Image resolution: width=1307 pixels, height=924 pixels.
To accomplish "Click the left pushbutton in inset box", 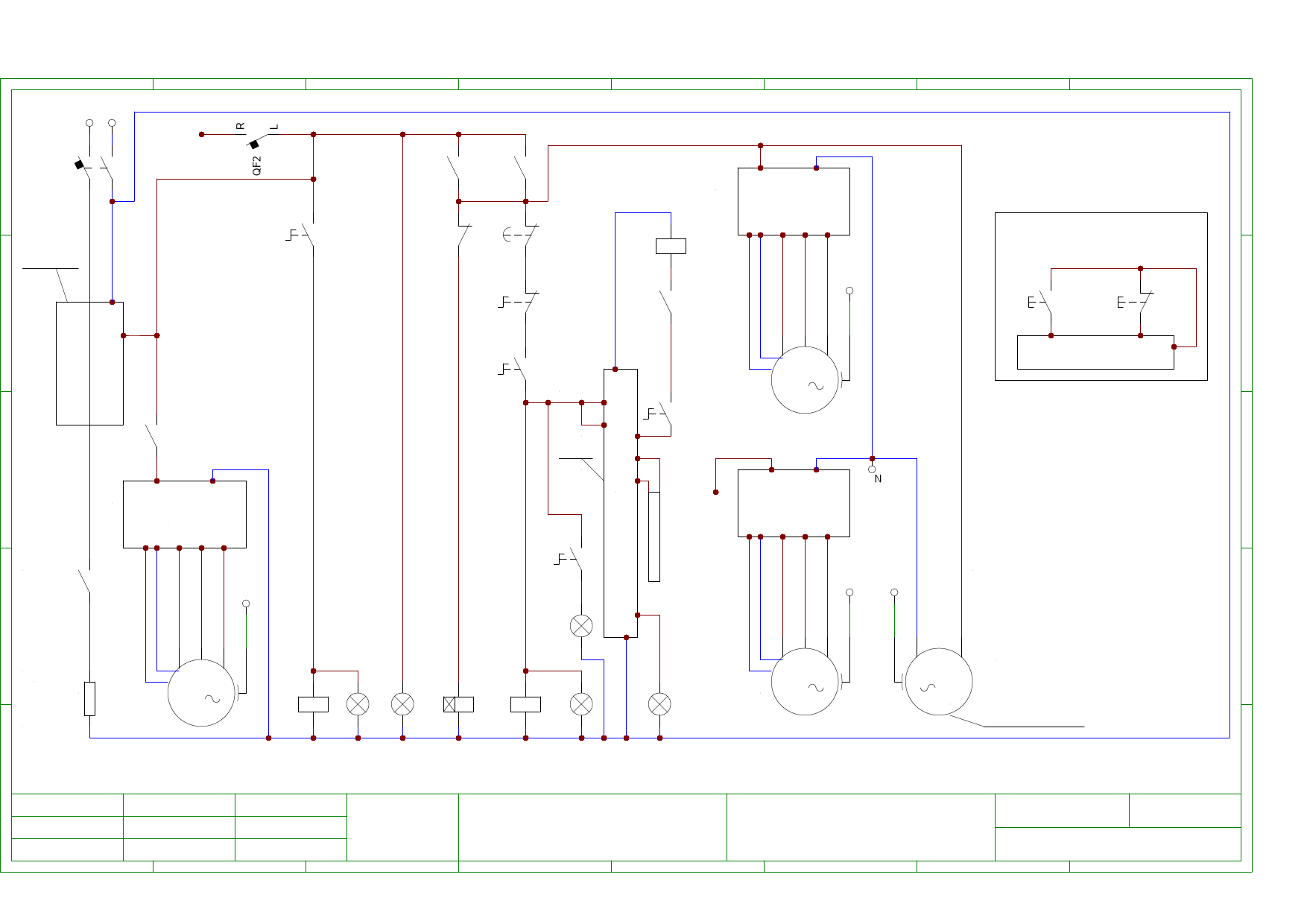I will (1042, 302).
